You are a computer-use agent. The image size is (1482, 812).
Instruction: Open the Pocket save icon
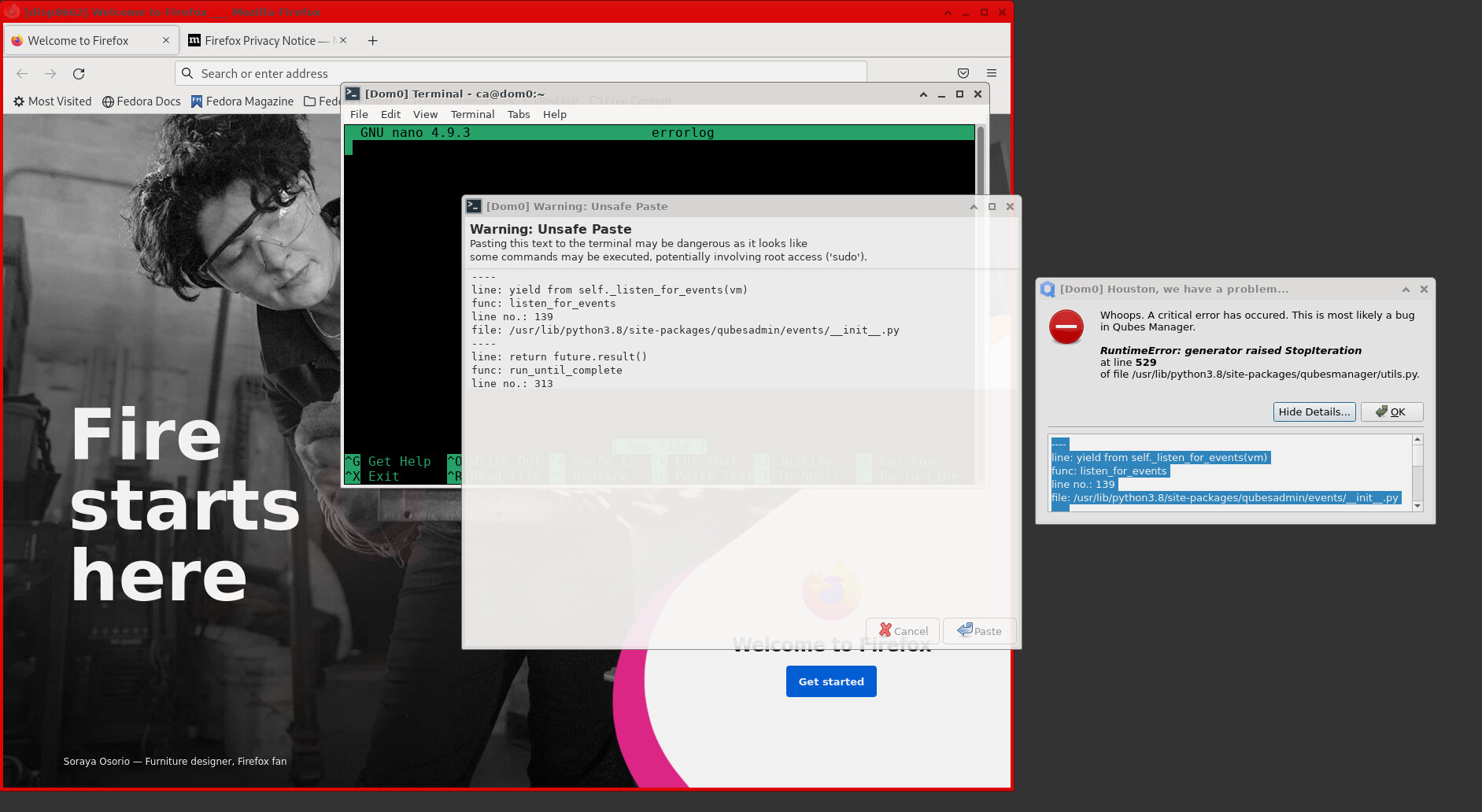(x=963, y=73)
